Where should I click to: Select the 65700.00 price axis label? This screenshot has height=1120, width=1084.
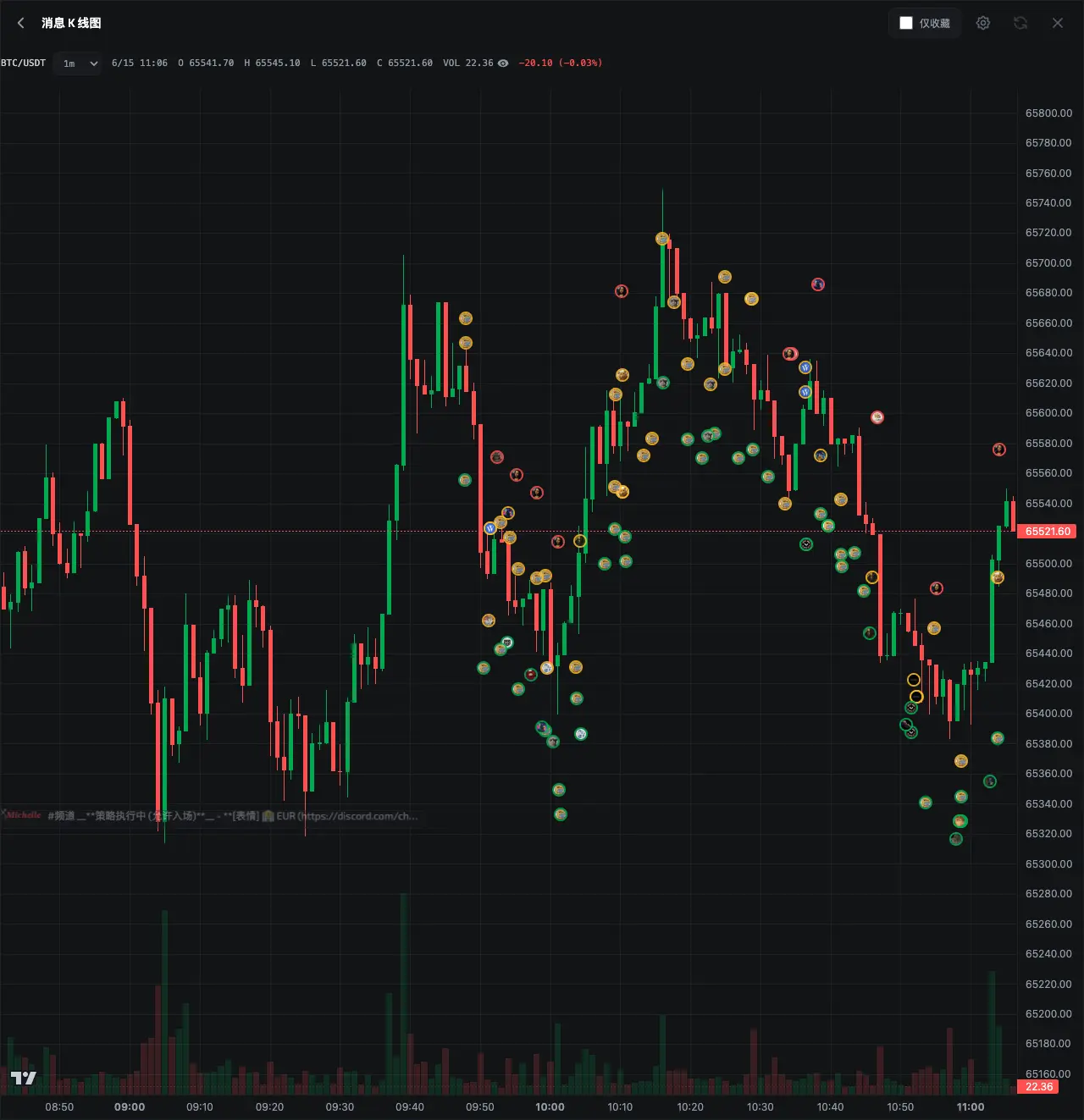pos(1048,262)
